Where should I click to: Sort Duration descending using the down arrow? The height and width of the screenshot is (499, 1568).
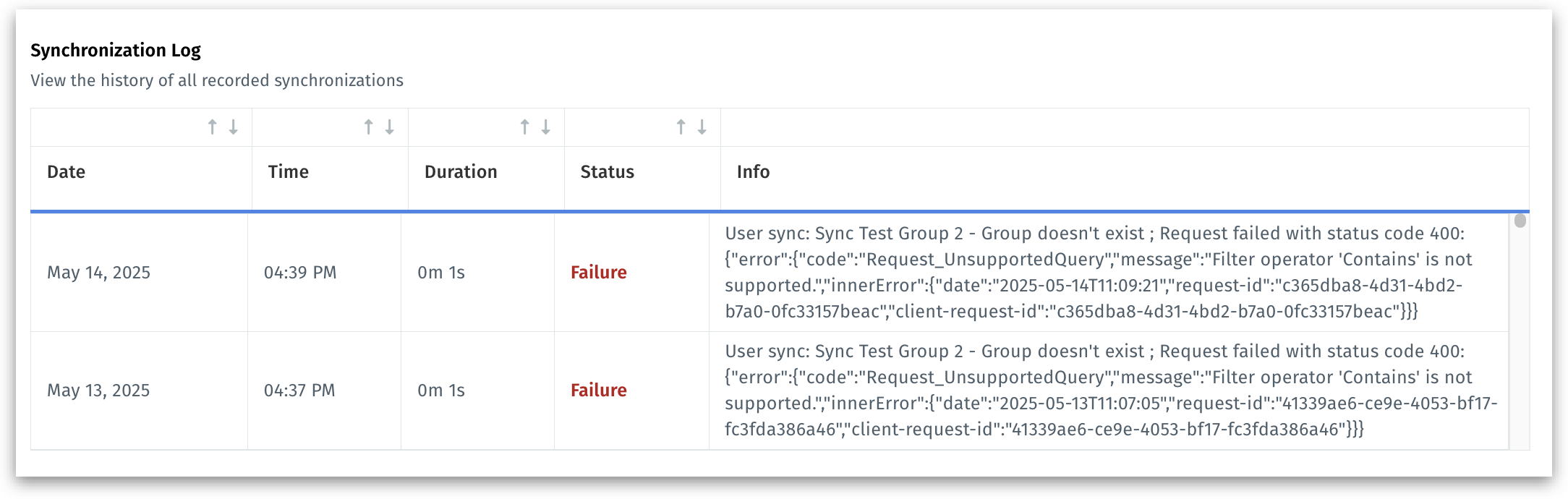546,127
